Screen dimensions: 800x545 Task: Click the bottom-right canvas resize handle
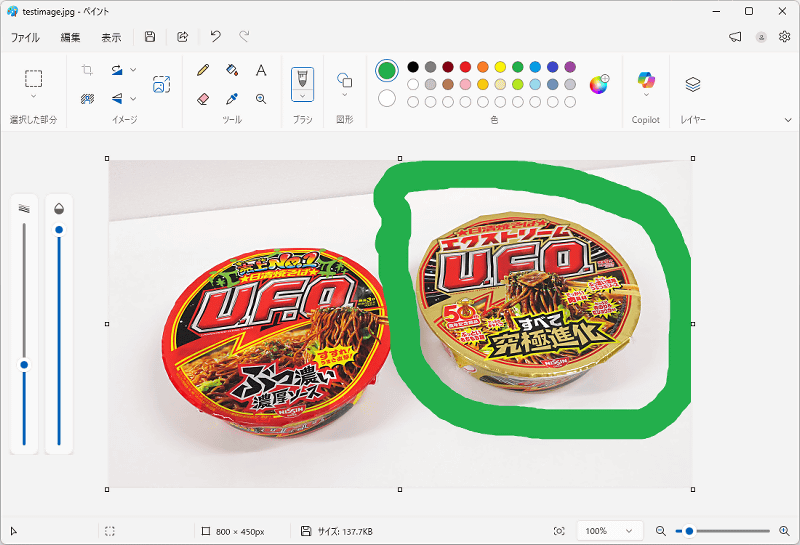(693, 489)
